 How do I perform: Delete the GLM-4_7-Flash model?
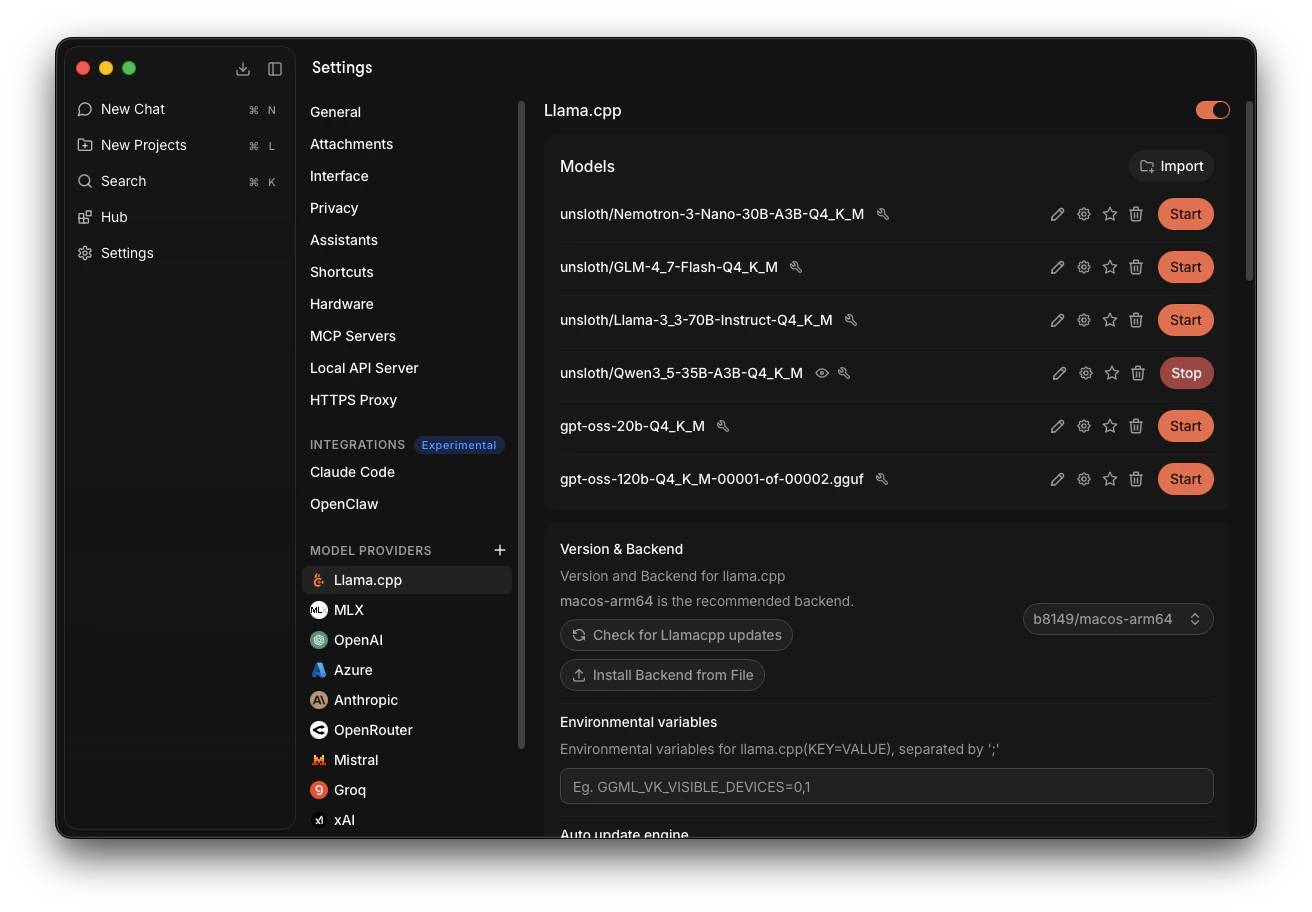pos(1136,267)
